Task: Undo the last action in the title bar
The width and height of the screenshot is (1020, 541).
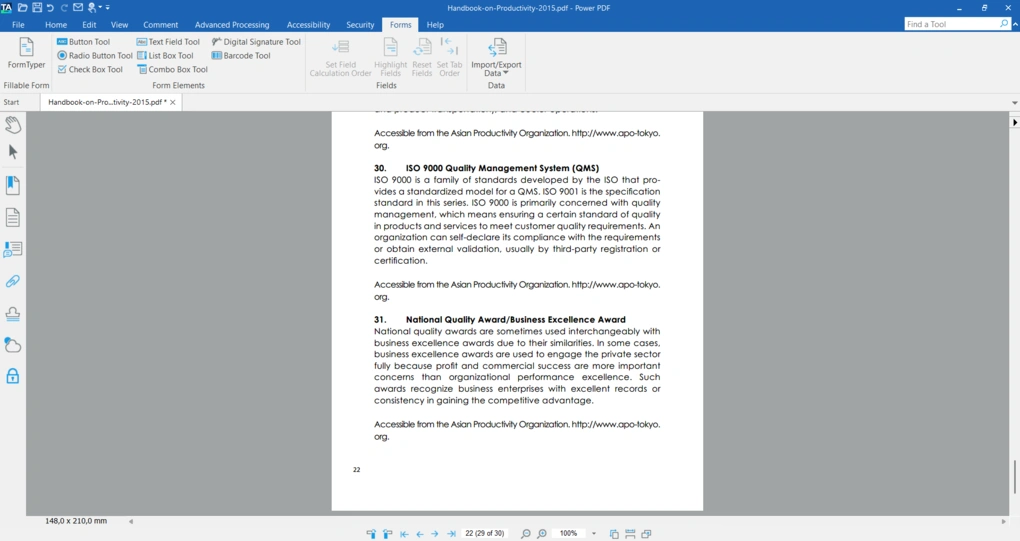Action: point(50,8)
